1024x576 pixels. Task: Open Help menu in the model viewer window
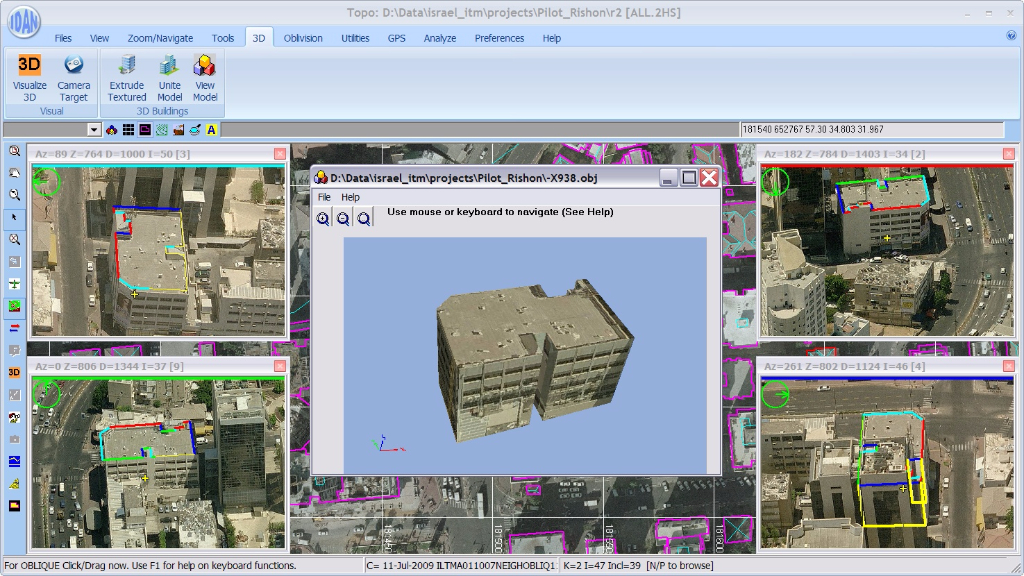coord(350,197)
